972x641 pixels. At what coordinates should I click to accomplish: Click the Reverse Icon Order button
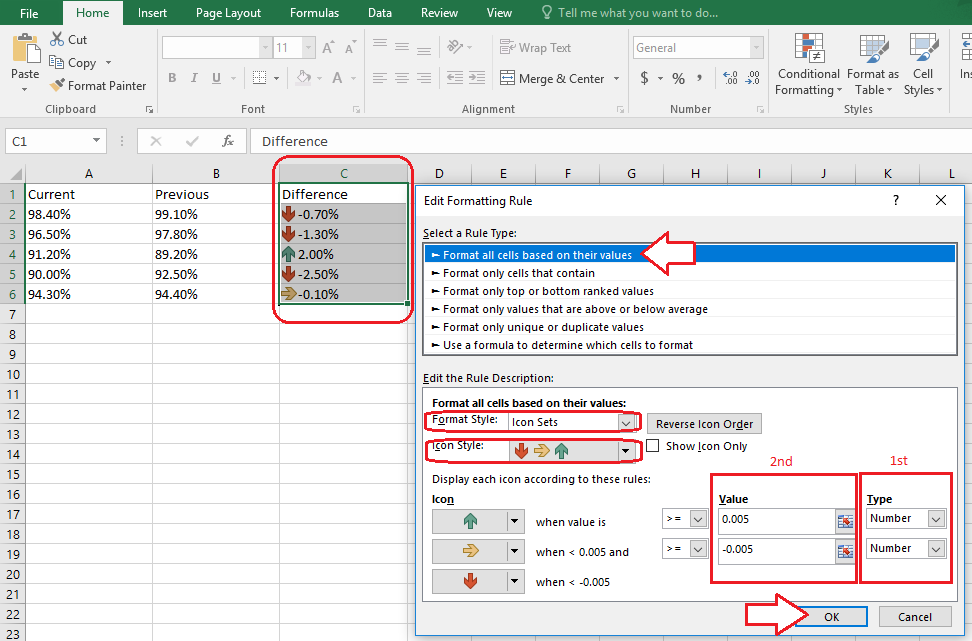click(x=704, y=423)
